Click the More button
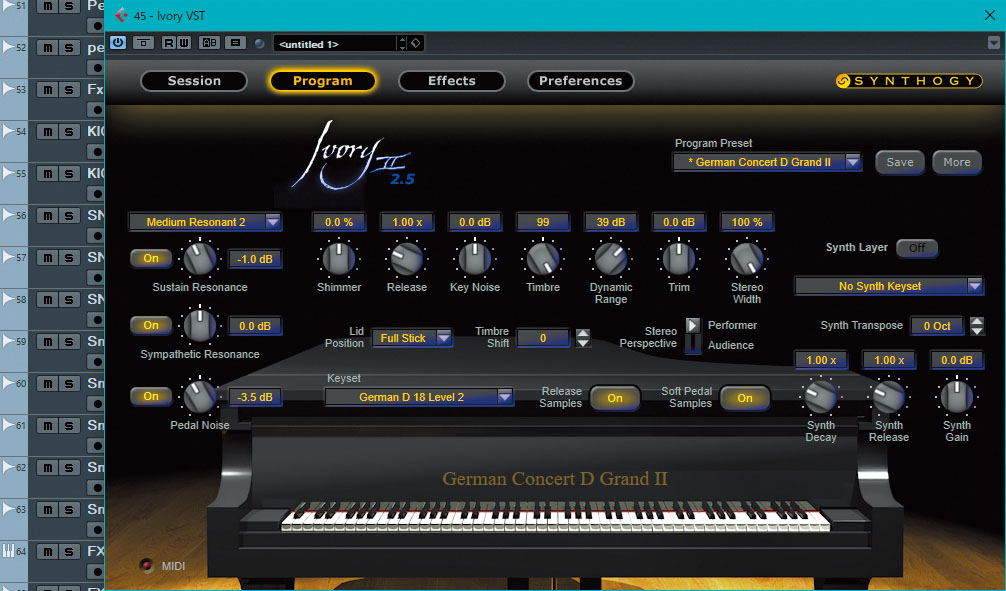Image resolution: width=1006 pixels, height=591 pixels. pos(957,162)
